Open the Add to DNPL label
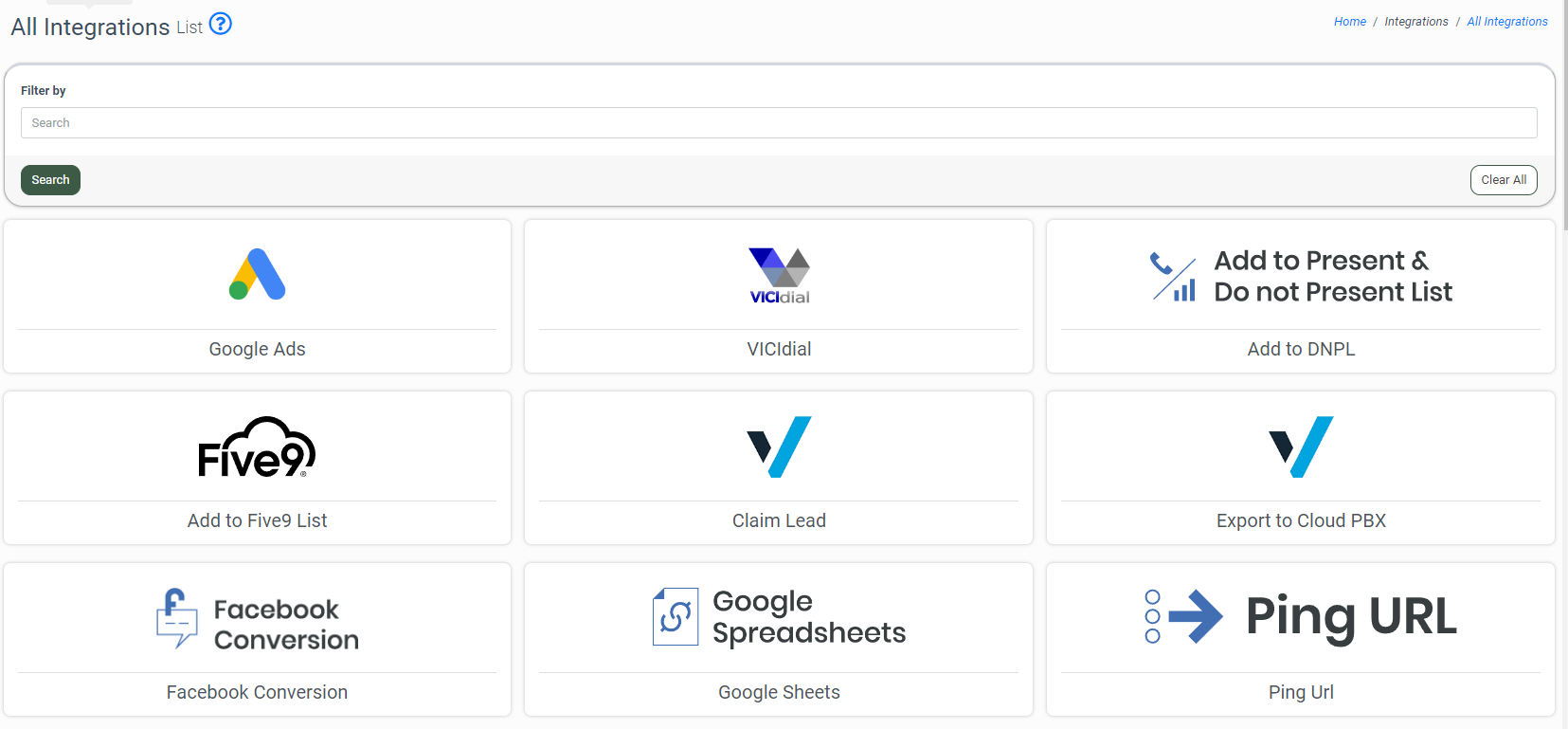1568x729 pixels. 1300,349
